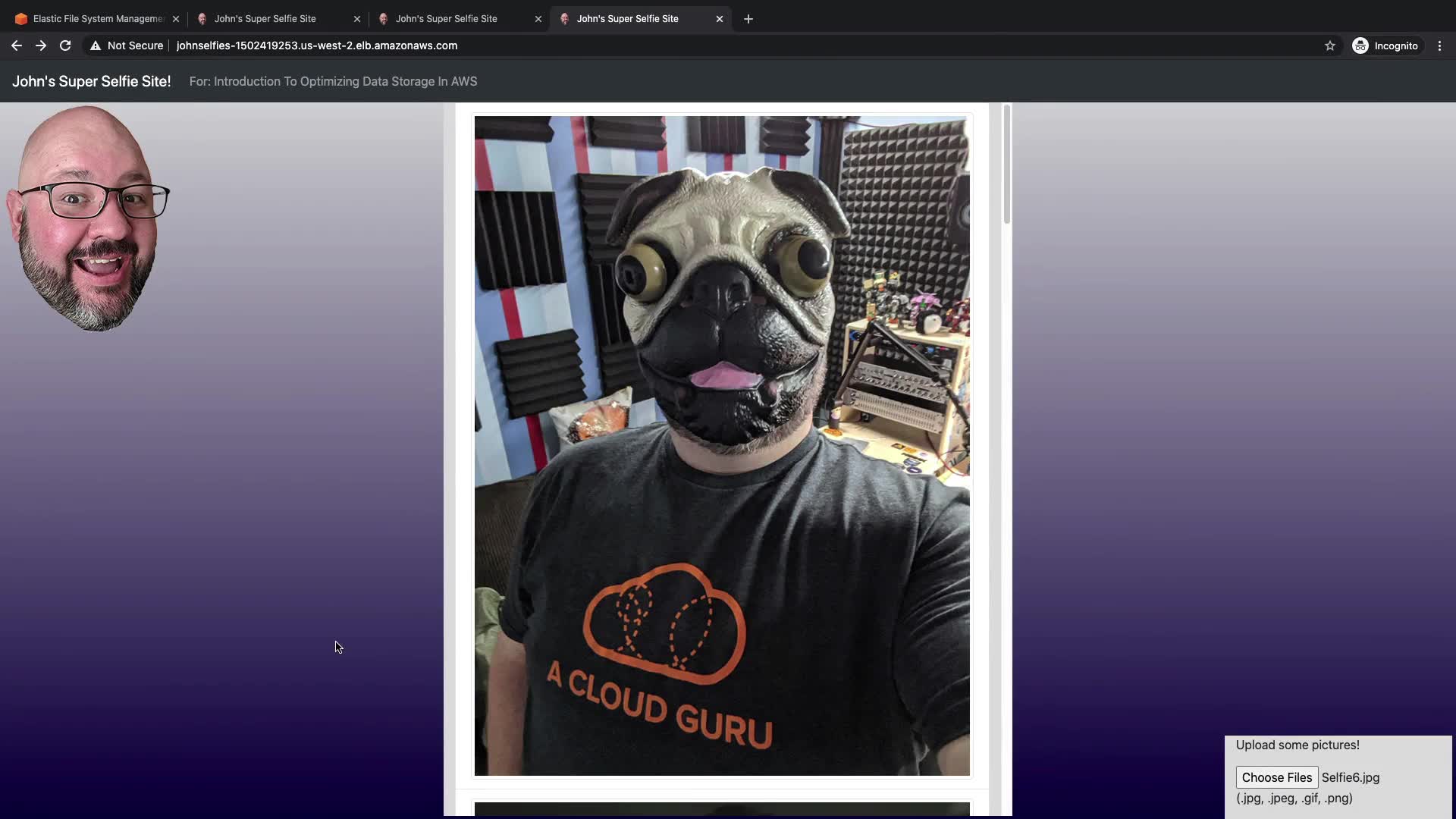This screenshot has width=1456, height=819.
Task: Open a new tab with plus icon
Action: click(x=748, y=19)
